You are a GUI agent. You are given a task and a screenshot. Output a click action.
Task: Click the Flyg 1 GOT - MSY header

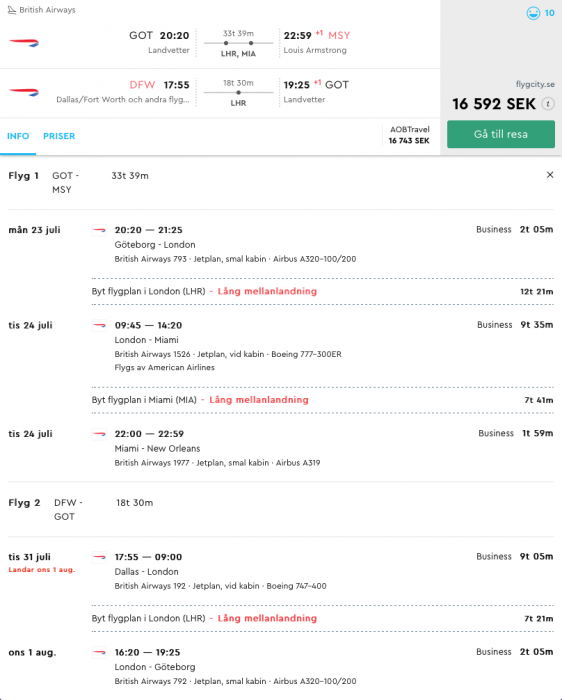tap(43, 183)
